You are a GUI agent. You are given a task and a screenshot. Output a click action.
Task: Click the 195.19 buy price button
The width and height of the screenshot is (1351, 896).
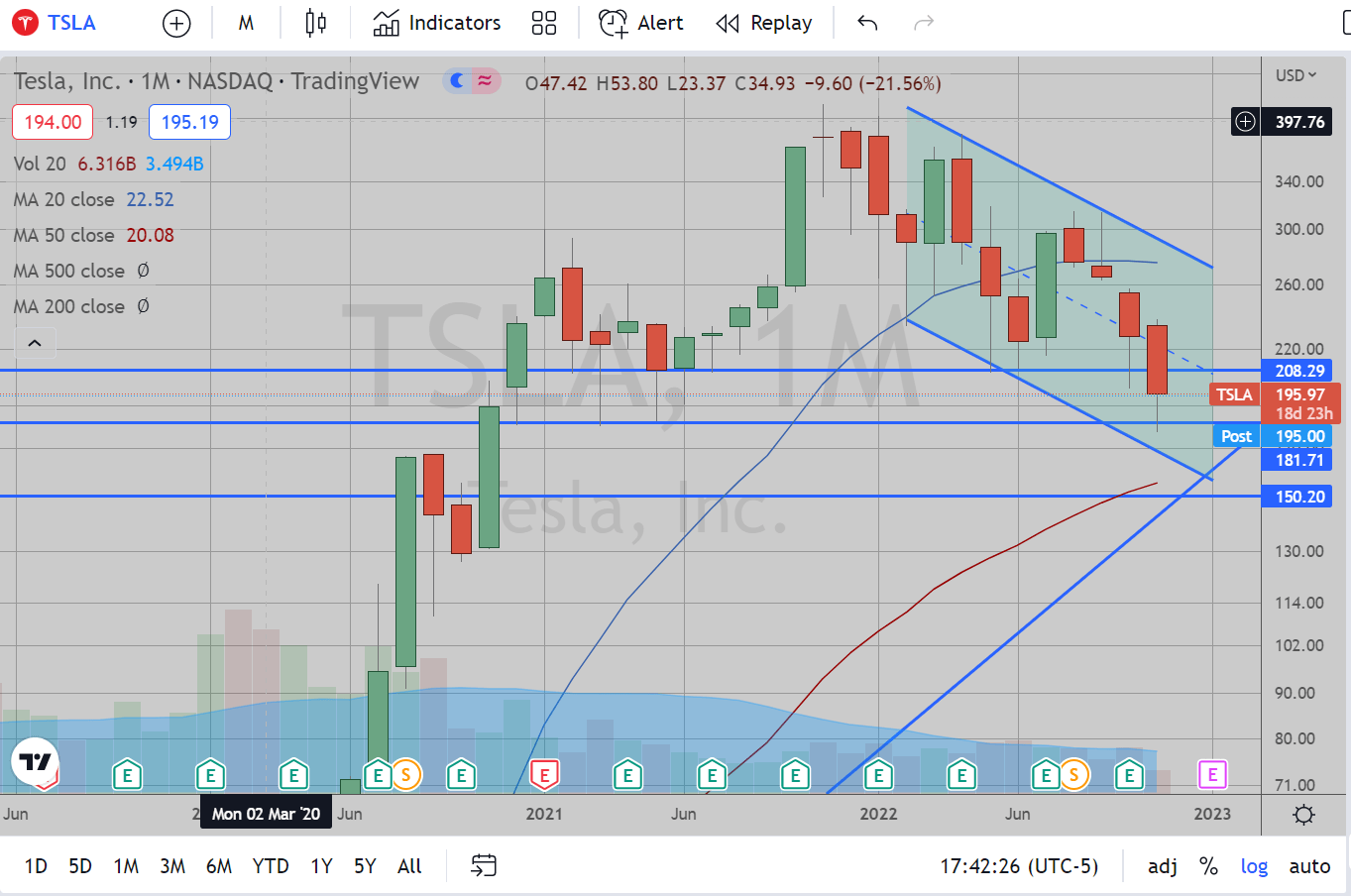(189, 122)
